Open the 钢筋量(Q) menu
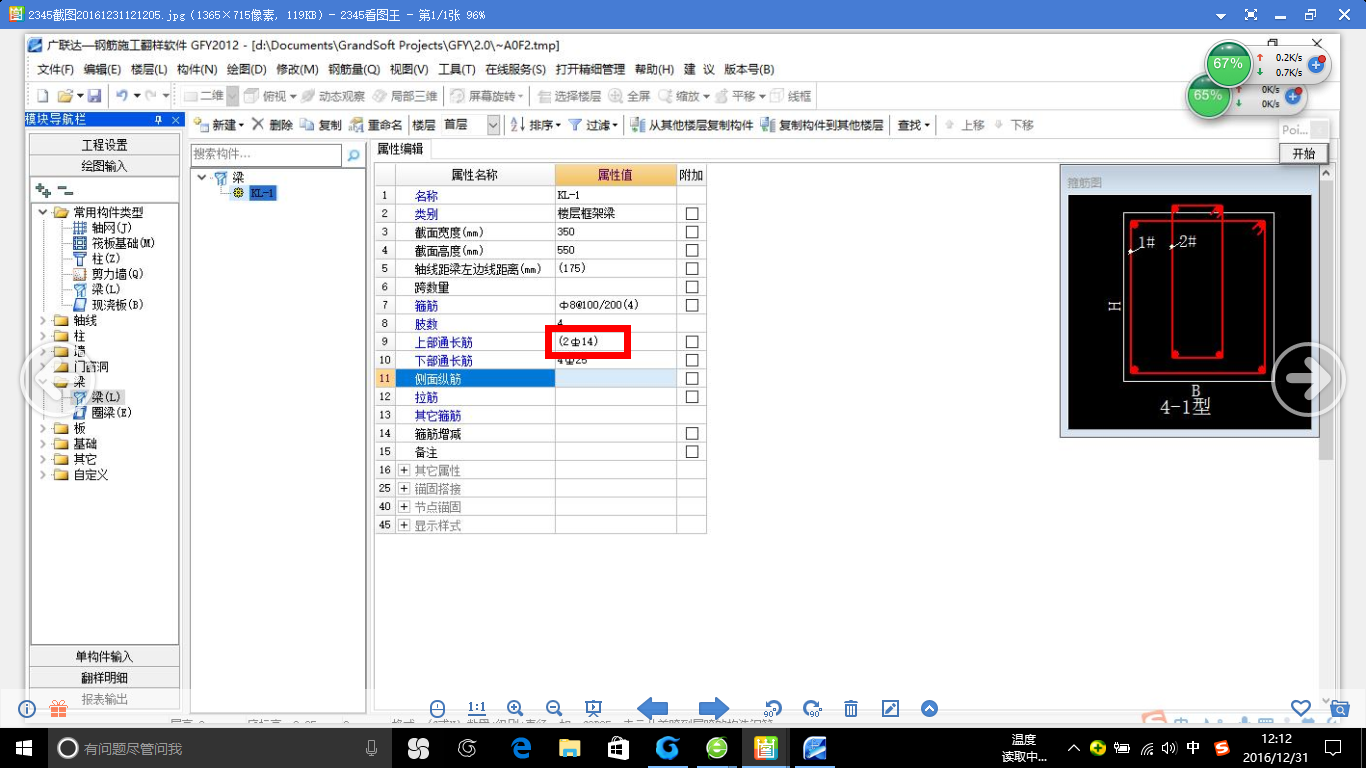The image size is (1366, 768). coord(353,69)
